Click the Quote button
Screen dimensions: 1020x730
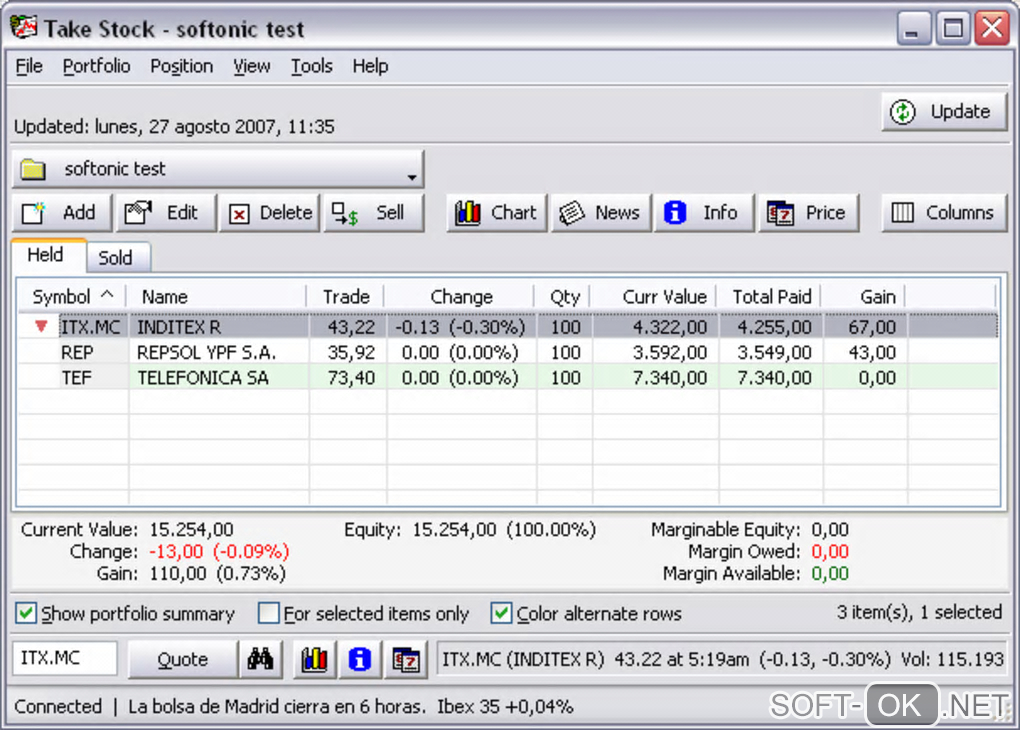click(182, 660)
